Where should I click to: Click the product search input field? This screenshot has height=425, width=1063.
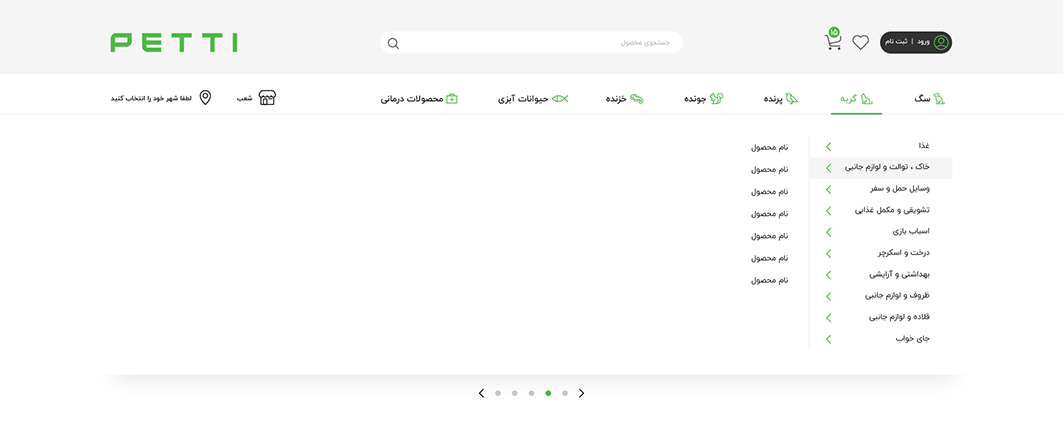pyautogui.click(x=540, y=43)
